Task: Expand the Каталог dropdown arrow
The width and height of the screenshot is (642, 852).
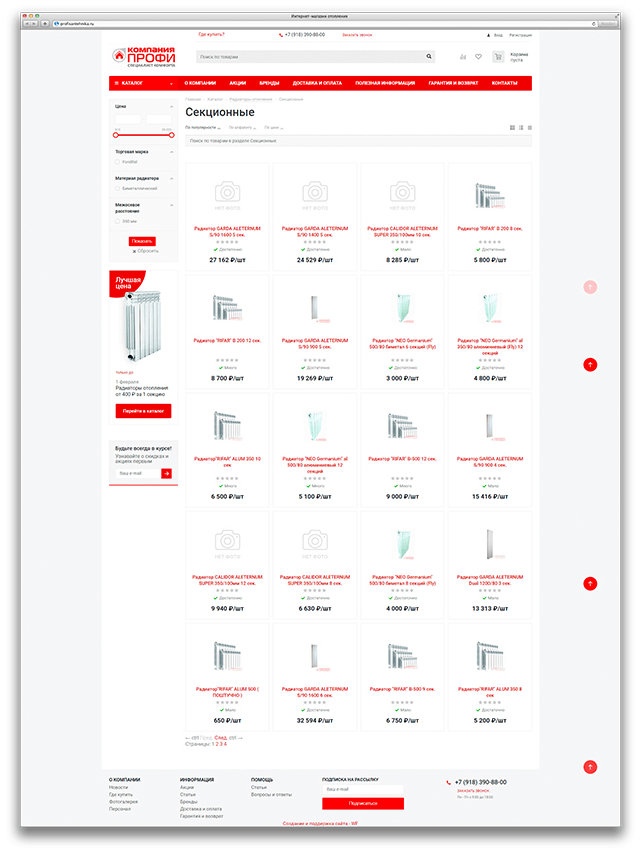Action: click(171, 84)
